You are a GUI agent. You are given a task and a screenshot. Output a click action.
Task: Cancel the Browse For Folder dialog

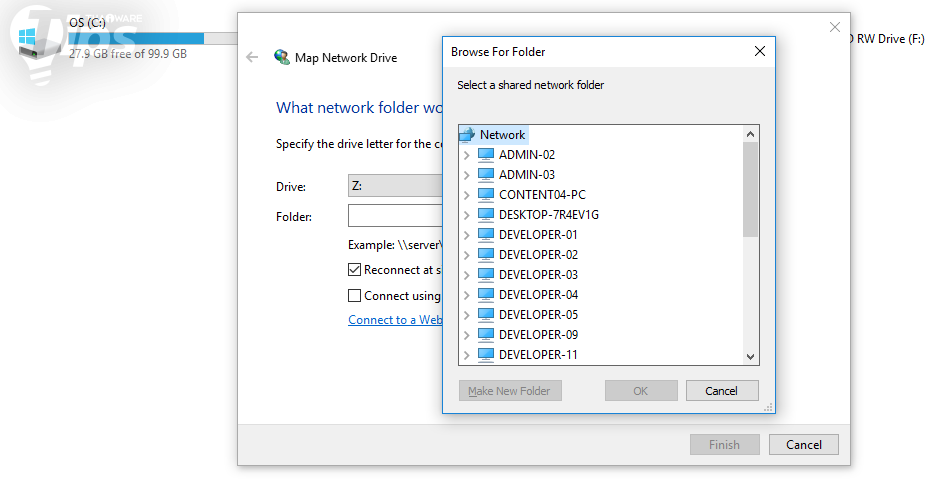pyautogui.click(x=722, y=391)
